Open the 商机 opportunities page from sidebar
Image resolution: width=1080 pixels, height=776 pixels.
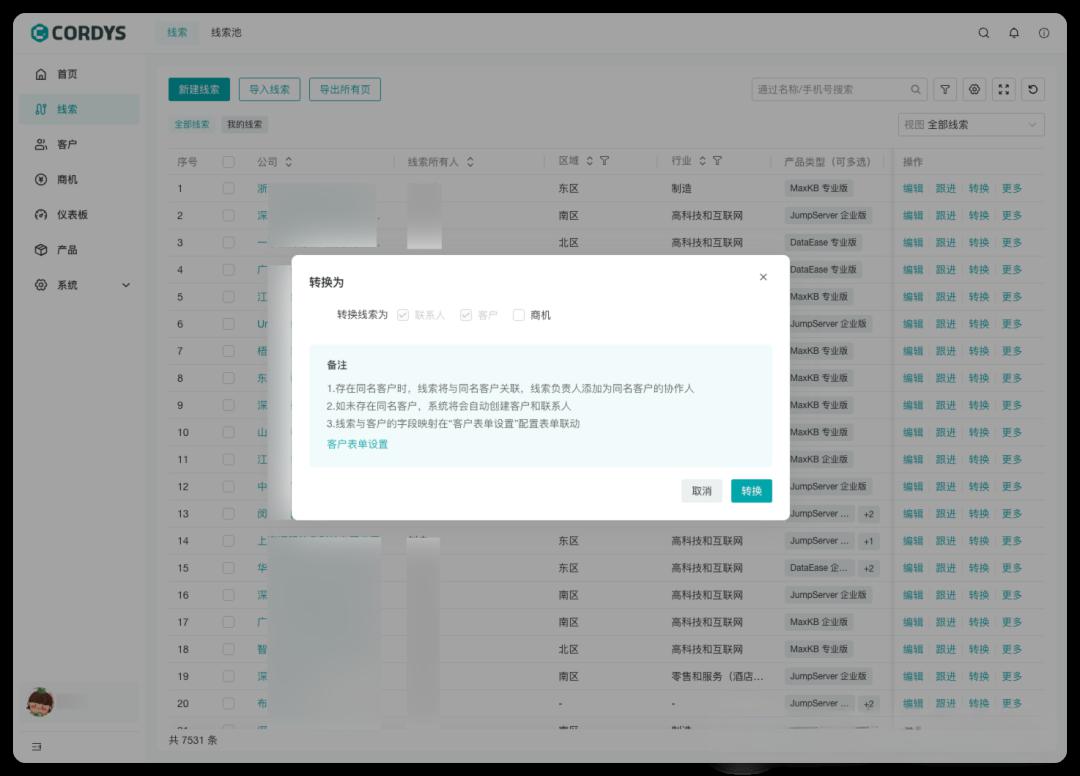[x=66, y=179]
